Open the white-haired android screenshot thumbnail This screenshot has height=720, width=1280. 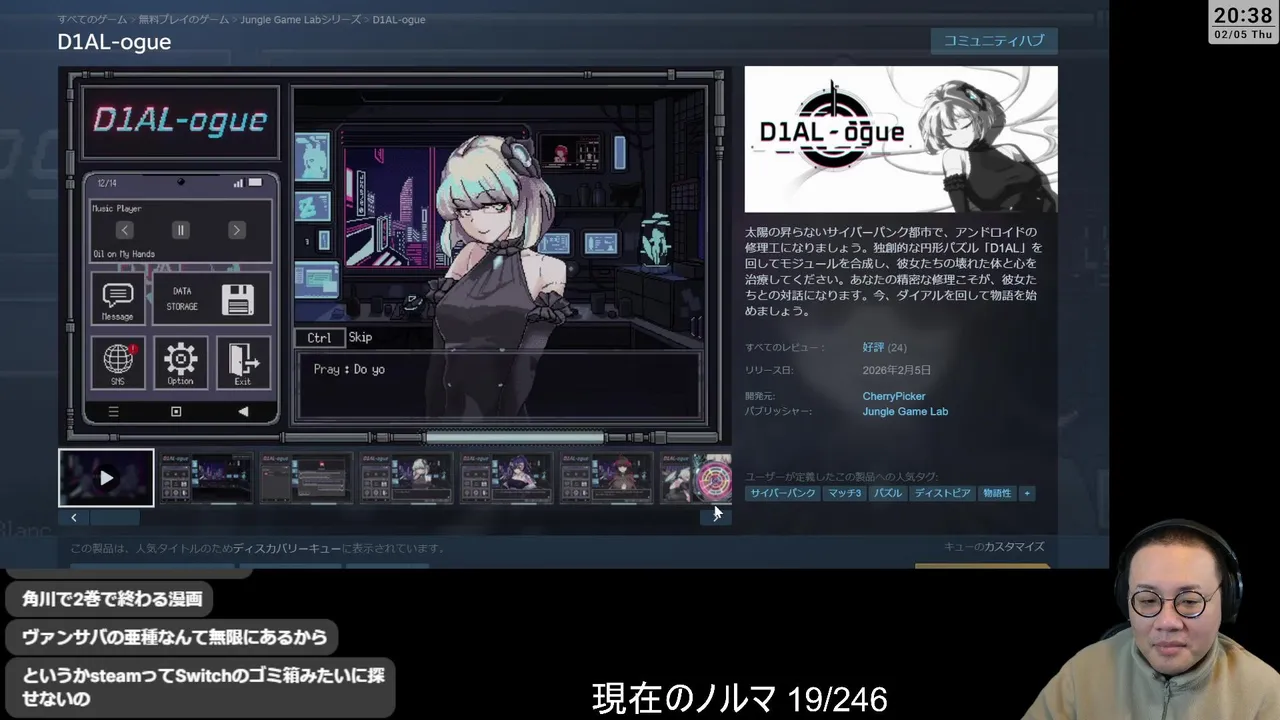pos(406,478)
